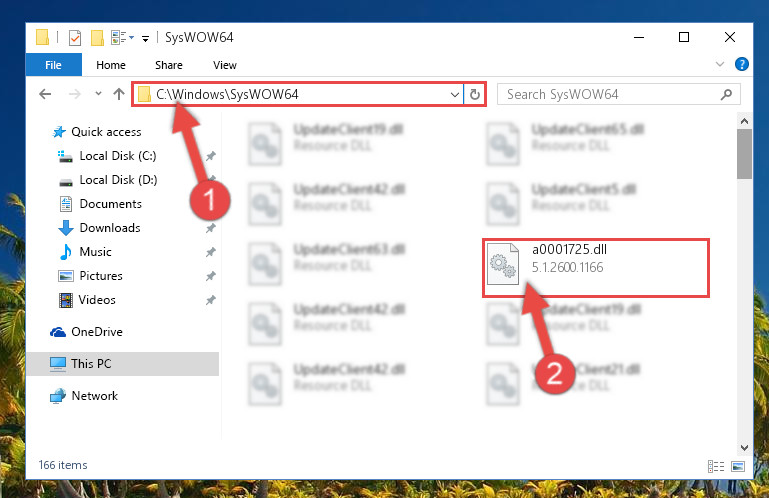Expand the address bar history dropdown

tap(455, 94)
